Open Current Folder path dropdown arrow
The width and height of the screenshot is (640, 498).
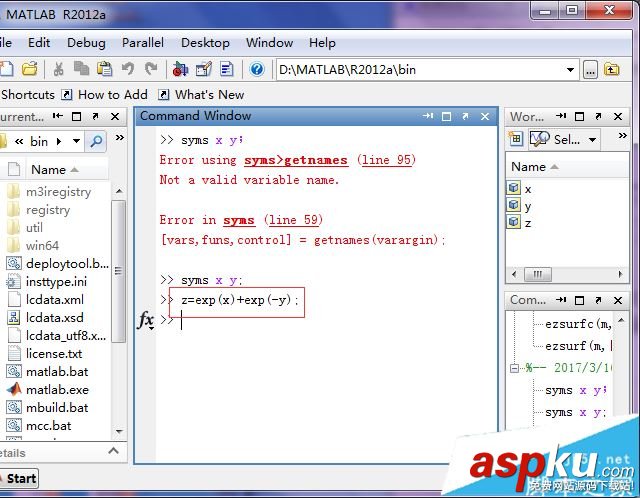[76, 141]
